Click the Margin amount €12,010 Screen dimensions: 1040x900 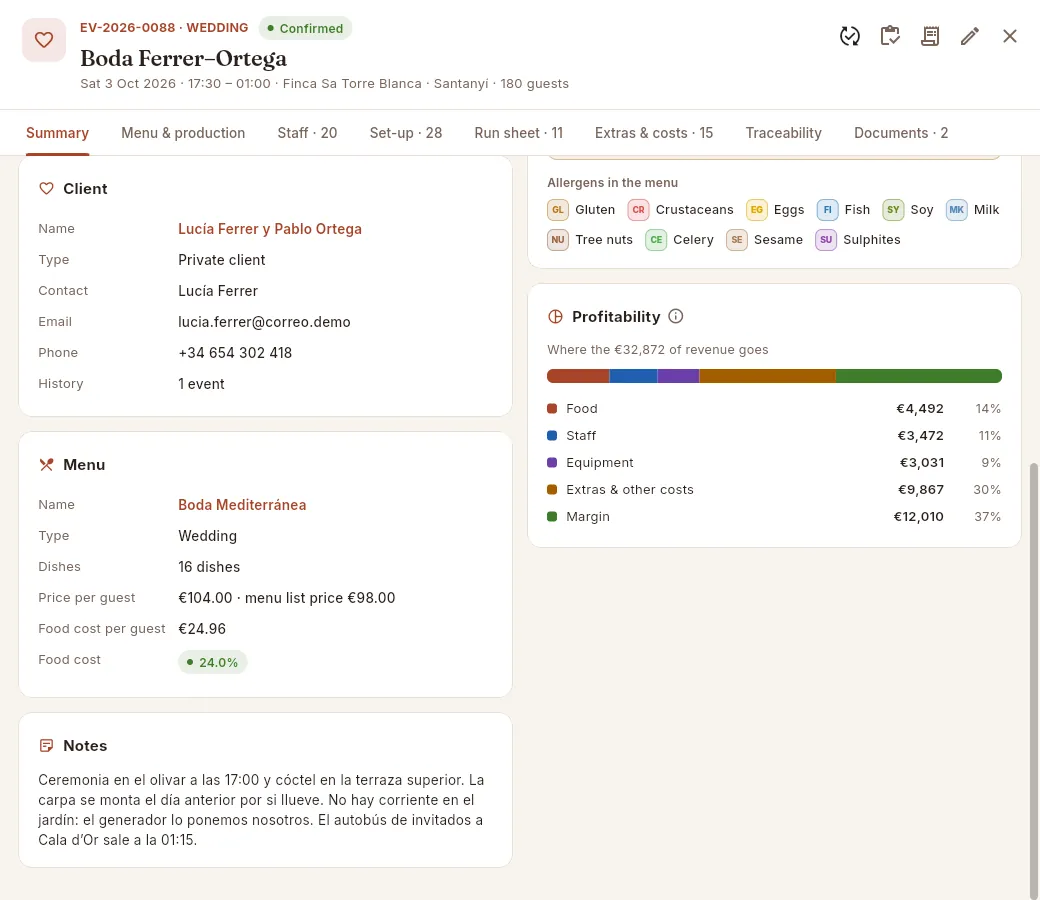point(919,517)
